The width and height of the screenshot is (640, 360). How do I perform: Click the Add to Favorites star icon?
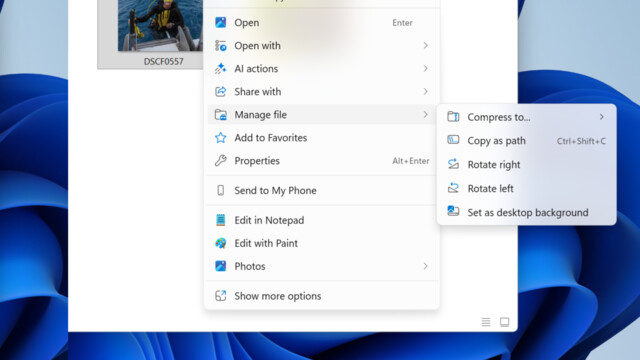click(220, 138)
